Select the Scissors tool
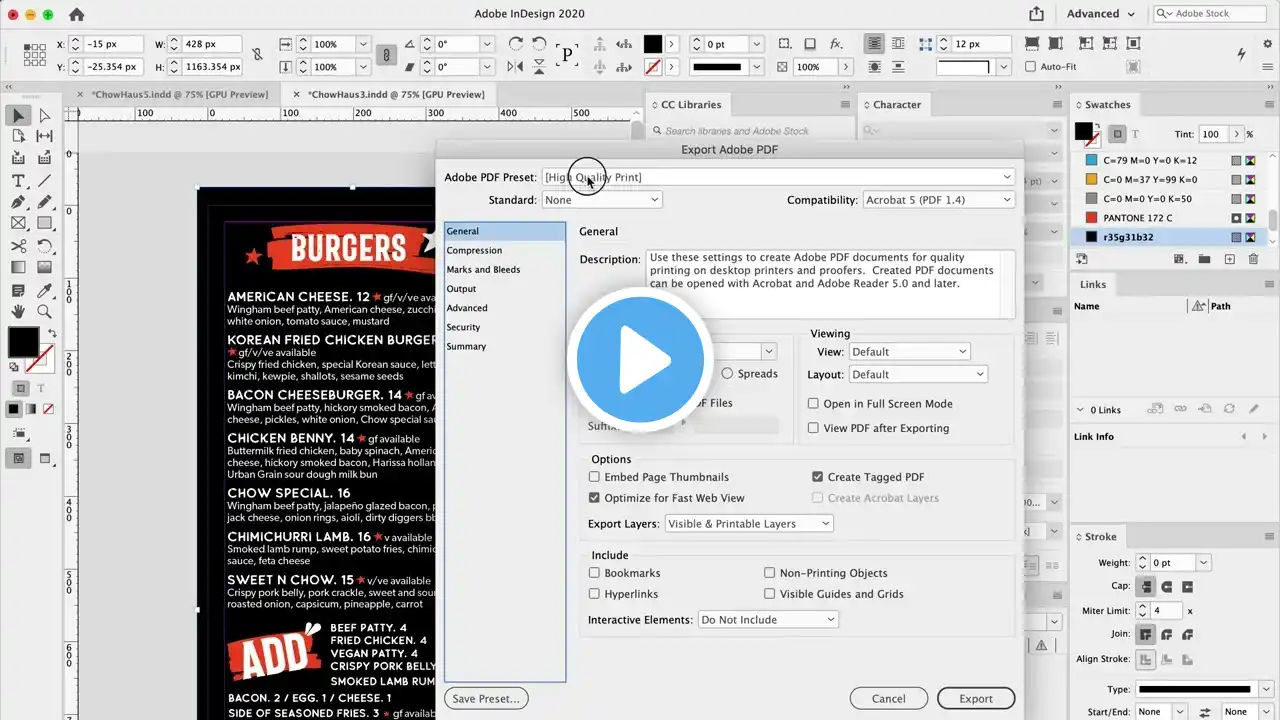The width and height of the screenshot is (1280, 720). [18, 246]
